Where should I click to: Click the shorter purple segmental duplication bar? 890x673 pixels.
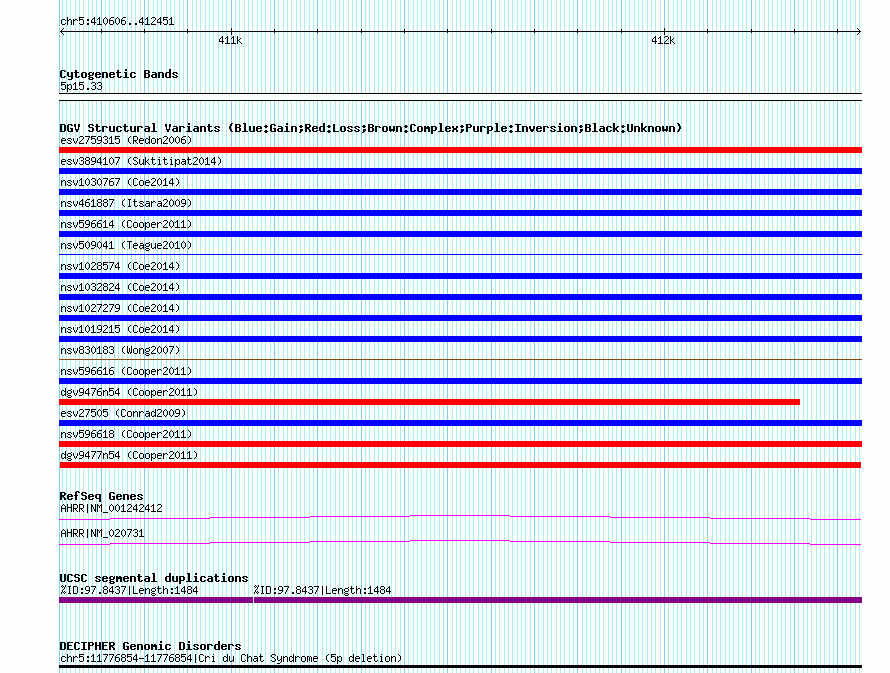tap(156, 600)
